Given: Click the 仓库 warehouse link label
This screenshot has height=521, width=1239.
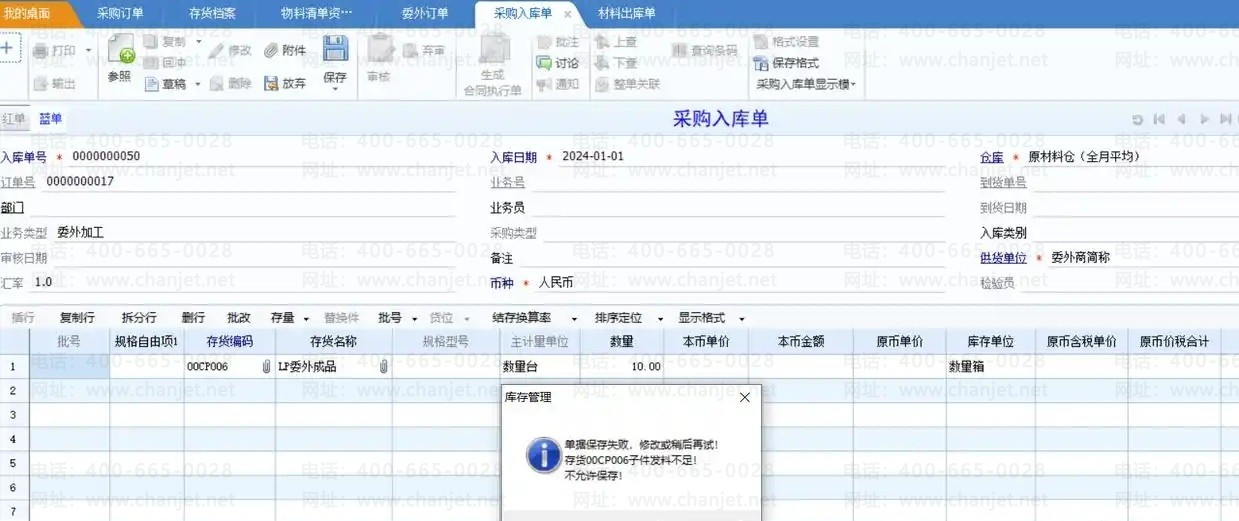Looking at the screenshot, I should (991, 157).
